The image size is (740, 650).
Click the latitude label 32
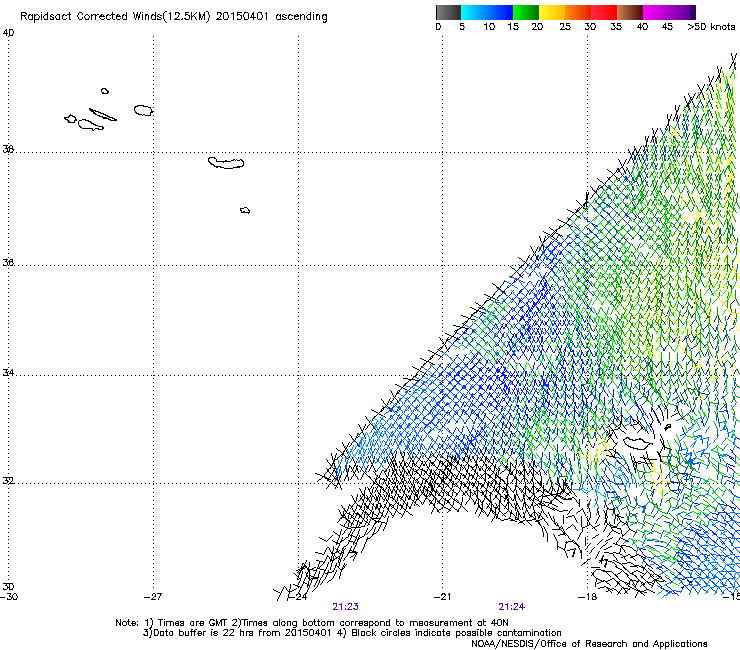click(8, 481)
